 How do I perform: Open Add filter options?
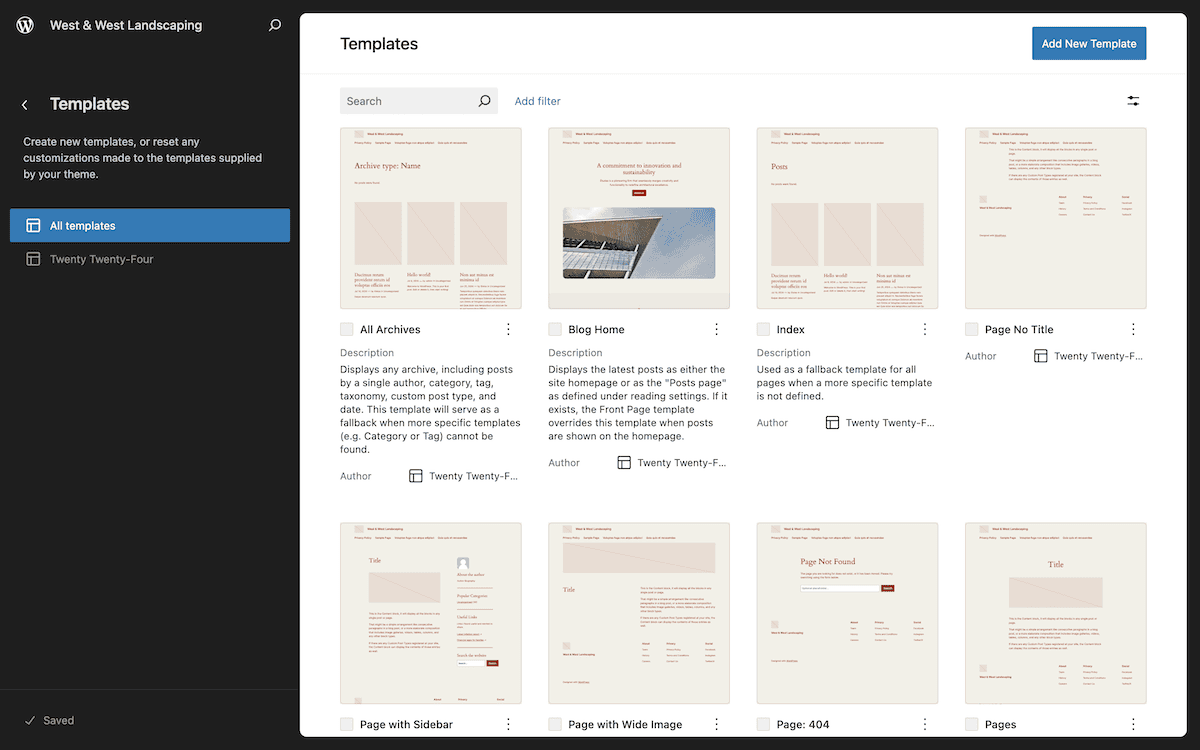tap(537, 100)
